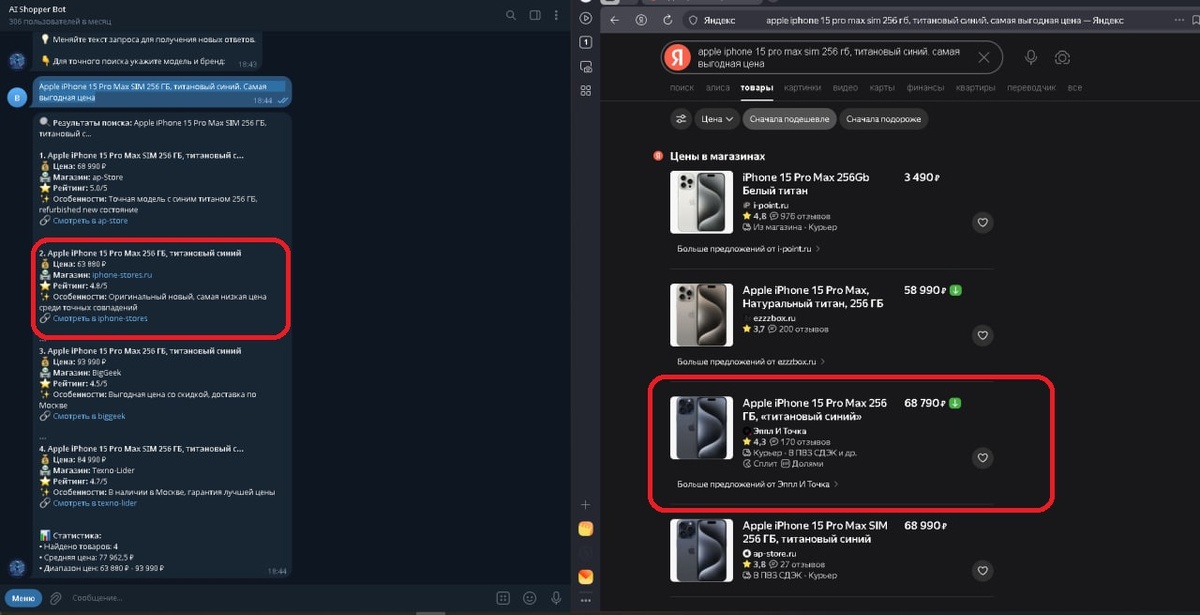
Task: Switch to the карты tab
Action: (882, 88)
